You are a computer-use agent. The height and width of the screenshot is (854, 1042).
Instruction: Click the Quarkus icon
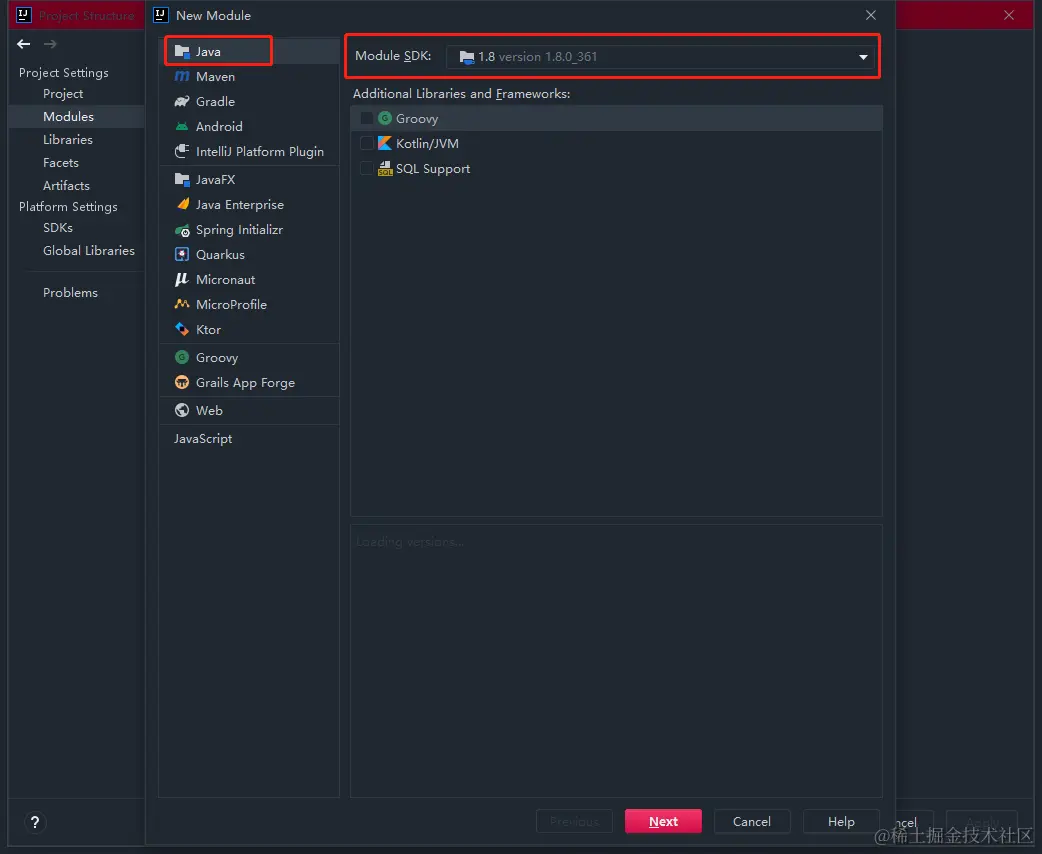[x=181, y=254]
